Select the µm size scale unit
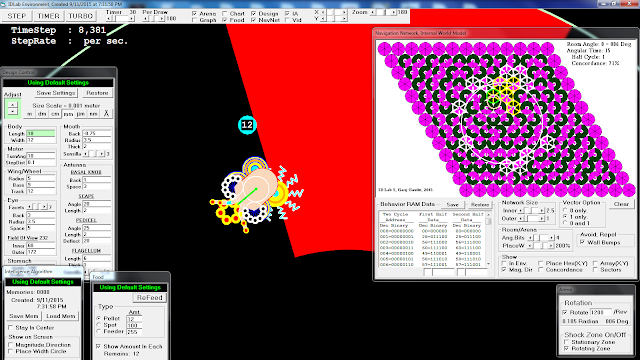 click(81, 114)
